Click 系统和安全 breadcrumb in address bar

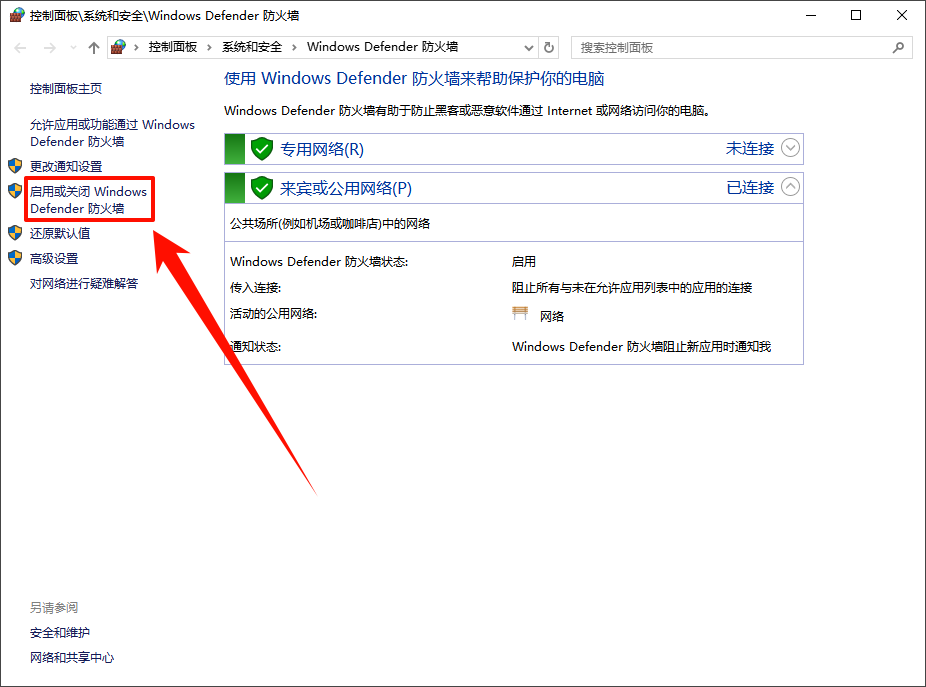[x=252, y=47]
